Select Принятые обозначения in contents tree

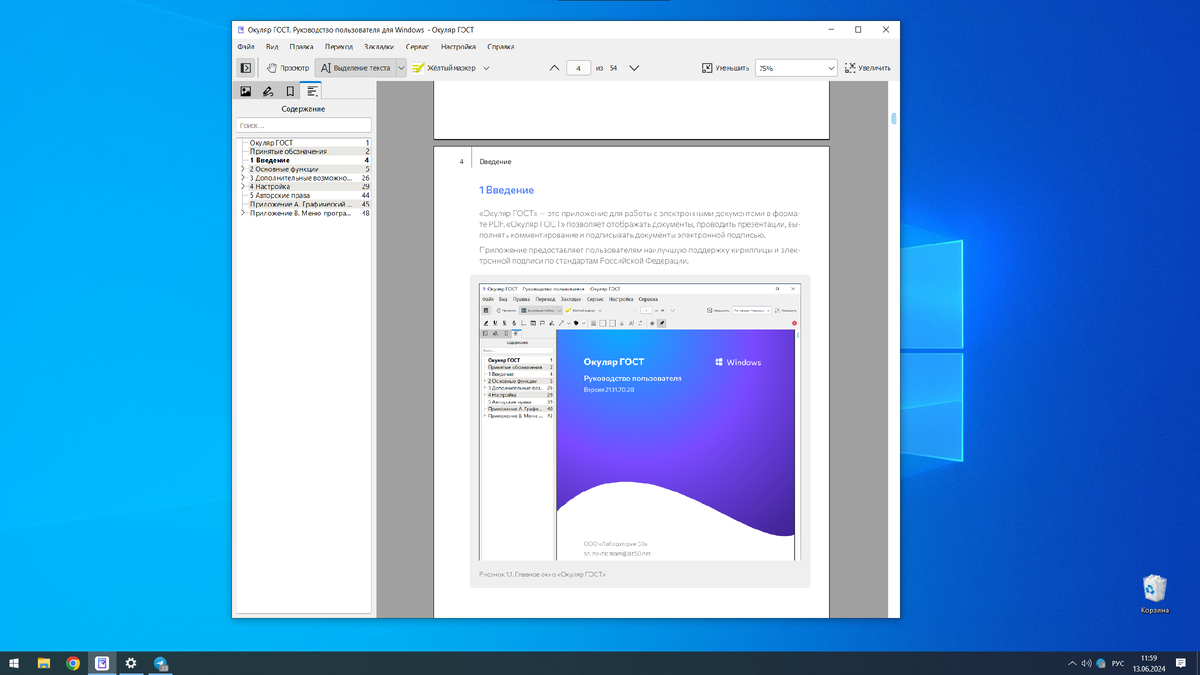point(288,152)
